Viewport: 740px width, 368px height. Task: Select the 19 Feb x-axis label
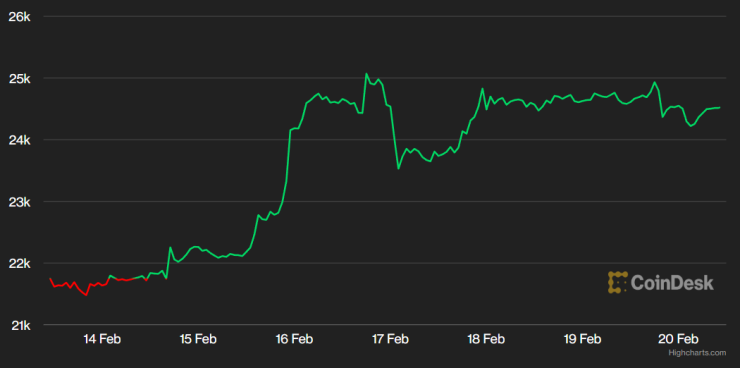point(582,338)
